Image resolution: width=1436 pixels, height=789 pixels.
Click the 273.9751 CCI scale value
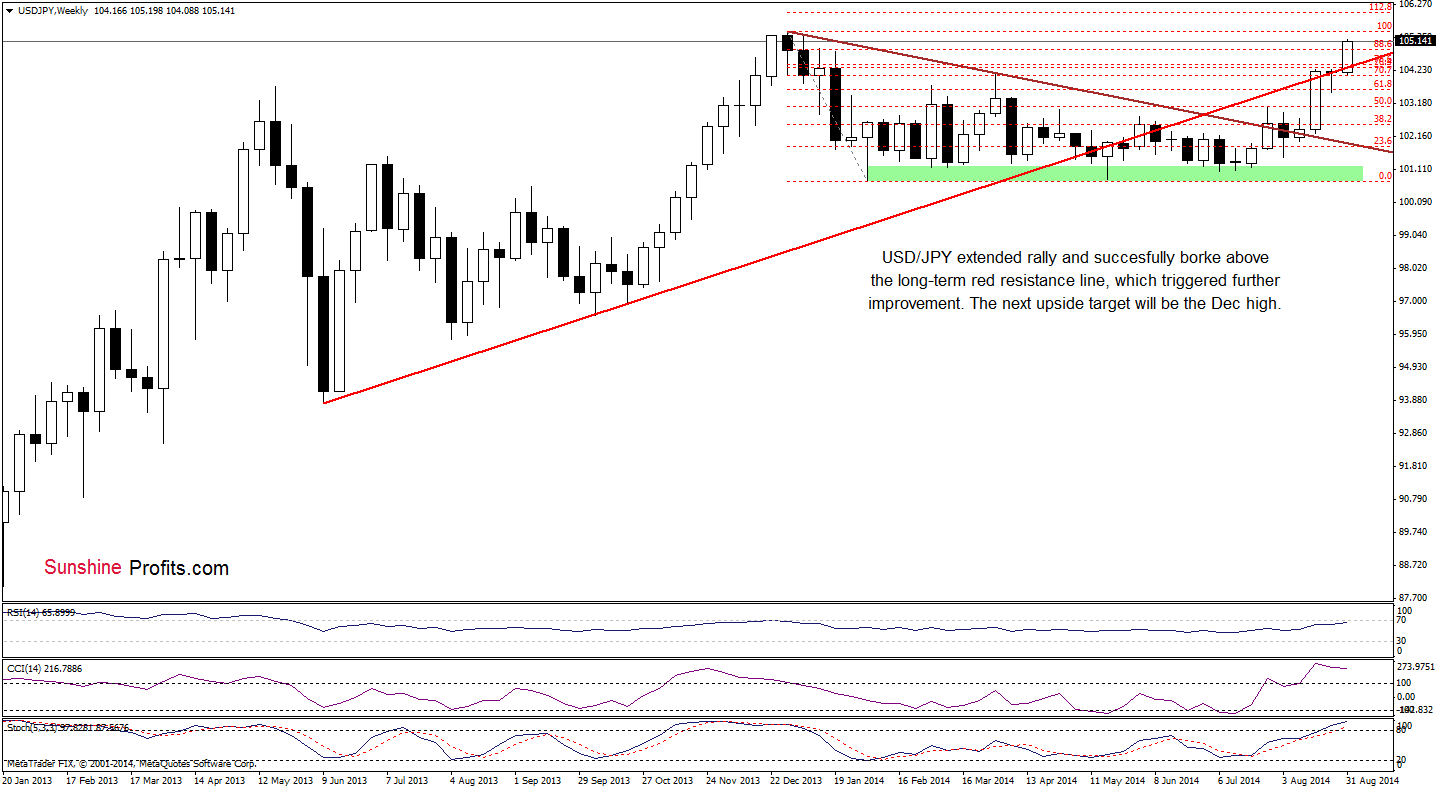click(x=1415, y=667)
